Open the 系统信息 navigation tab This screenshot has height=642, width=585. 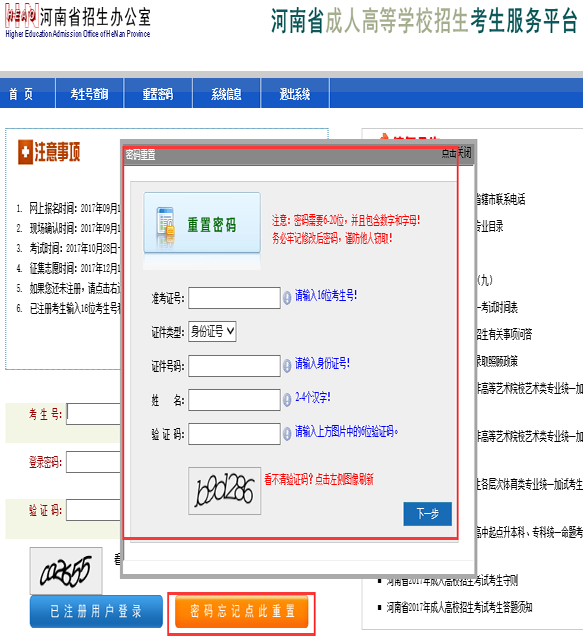tap(226, 94)
